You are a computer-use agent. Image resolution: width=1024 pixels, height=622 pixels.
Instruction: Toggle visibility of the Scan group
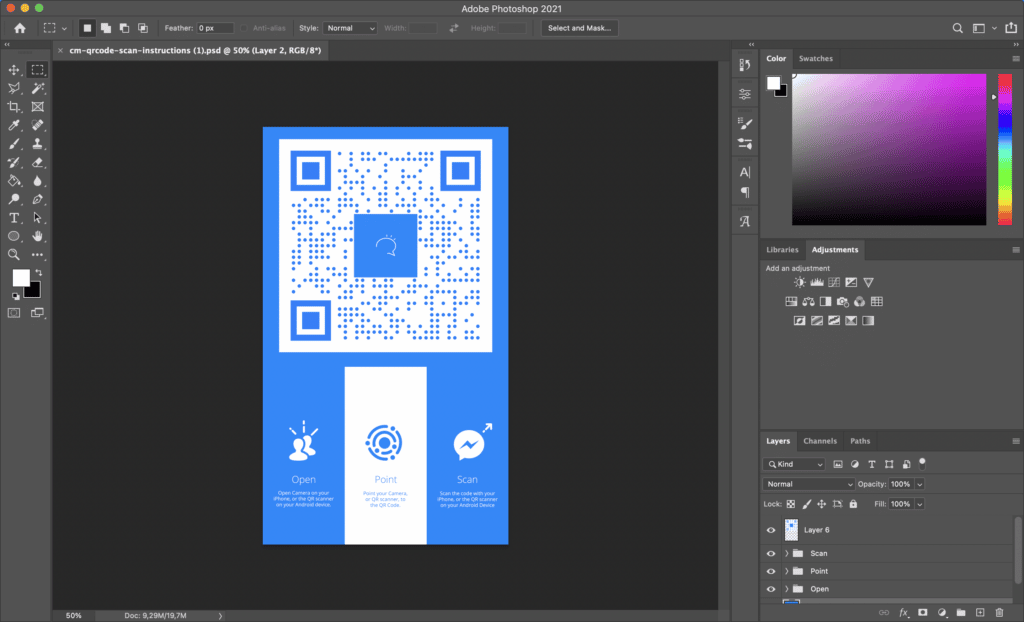click(x=771, y=553)
